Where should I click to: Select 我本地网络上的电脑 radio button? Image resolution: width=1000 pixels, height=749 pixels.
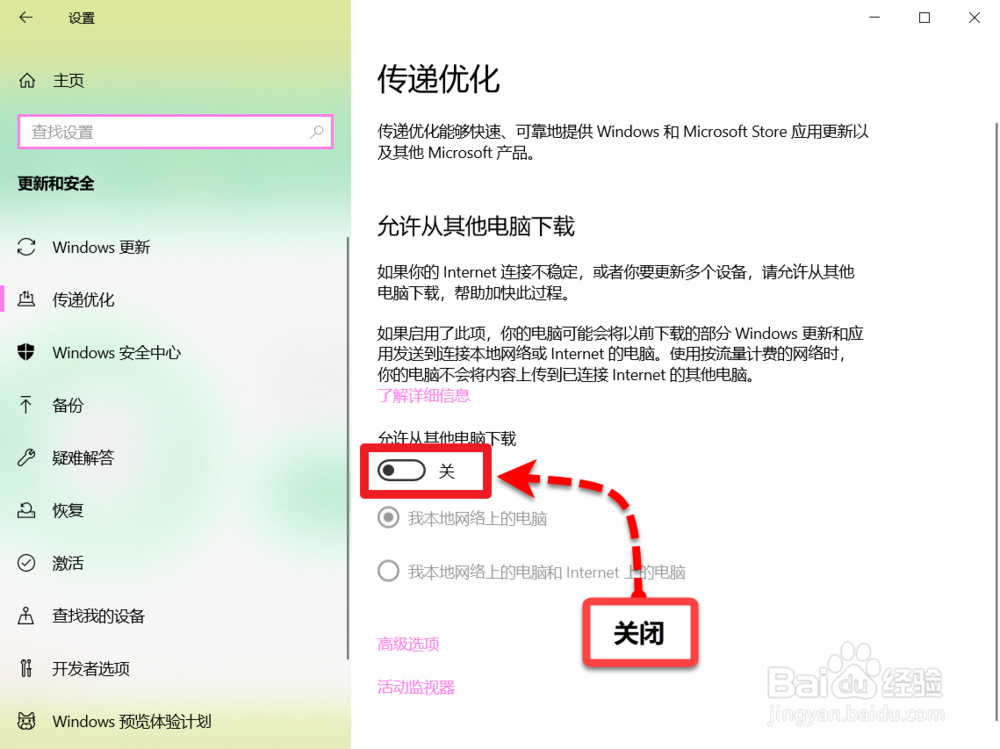pos(388,517)
